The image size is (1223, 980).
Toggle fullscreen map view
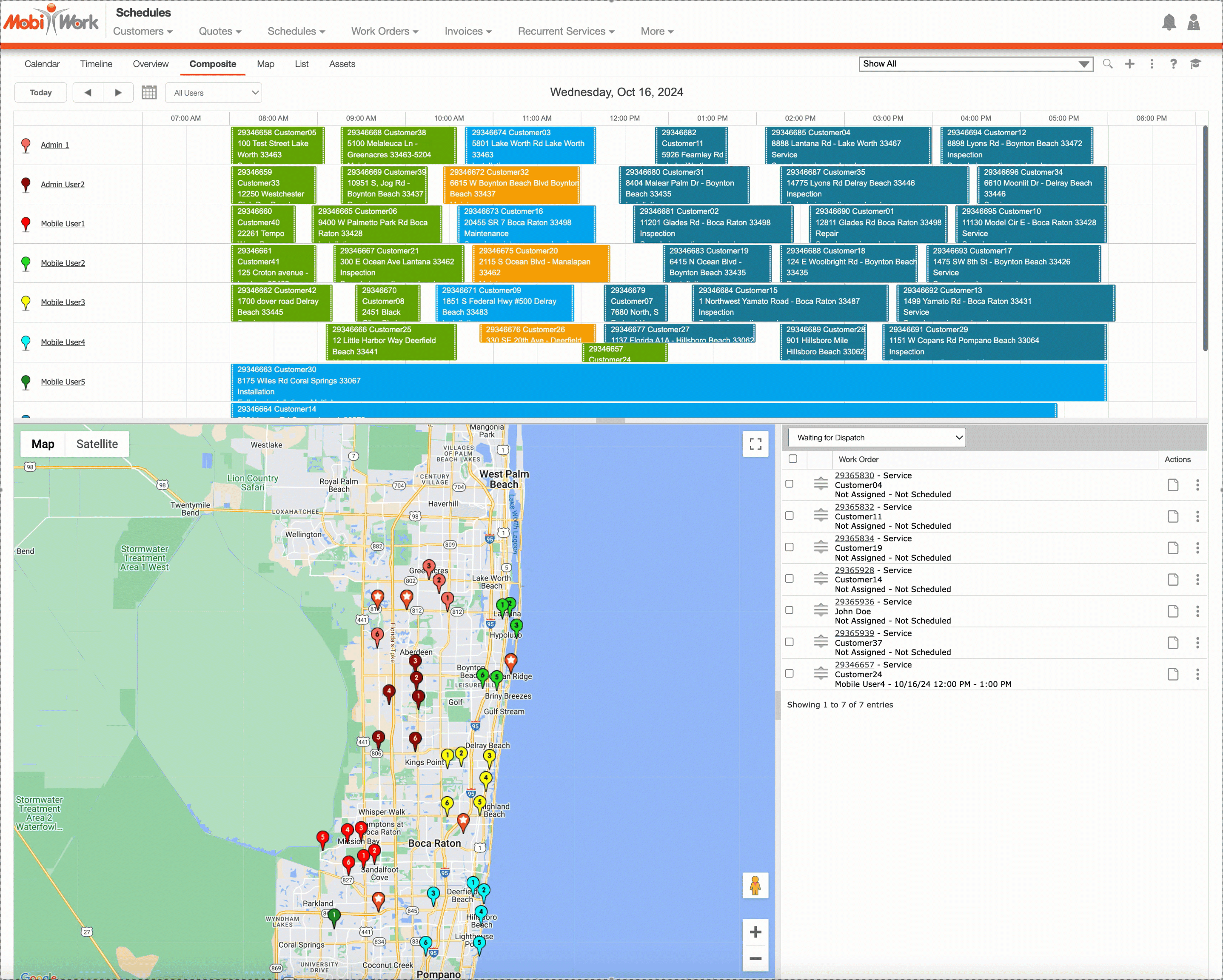(755, 444)
